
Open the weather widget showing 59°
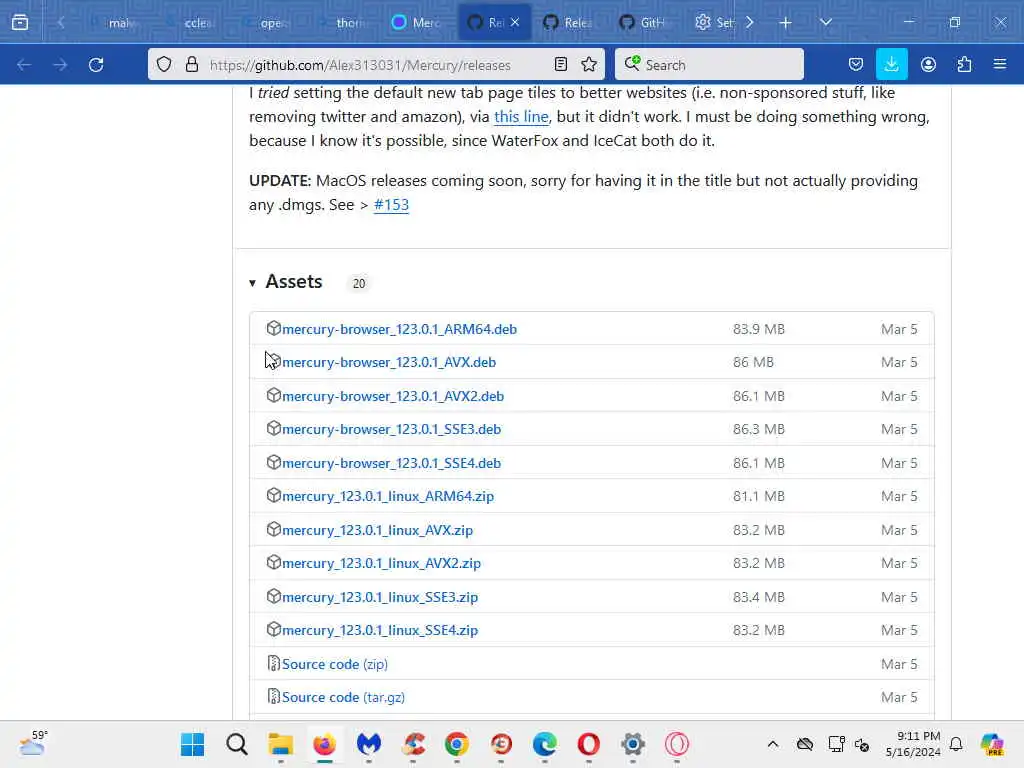33,743
